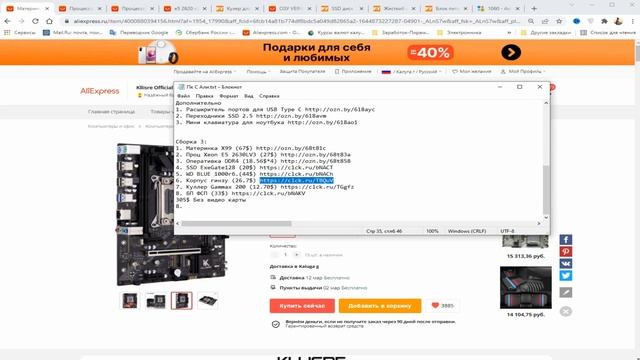
Task: Open the Продавайте на AliExpress dropdown
Action: (x=204, y=71)
